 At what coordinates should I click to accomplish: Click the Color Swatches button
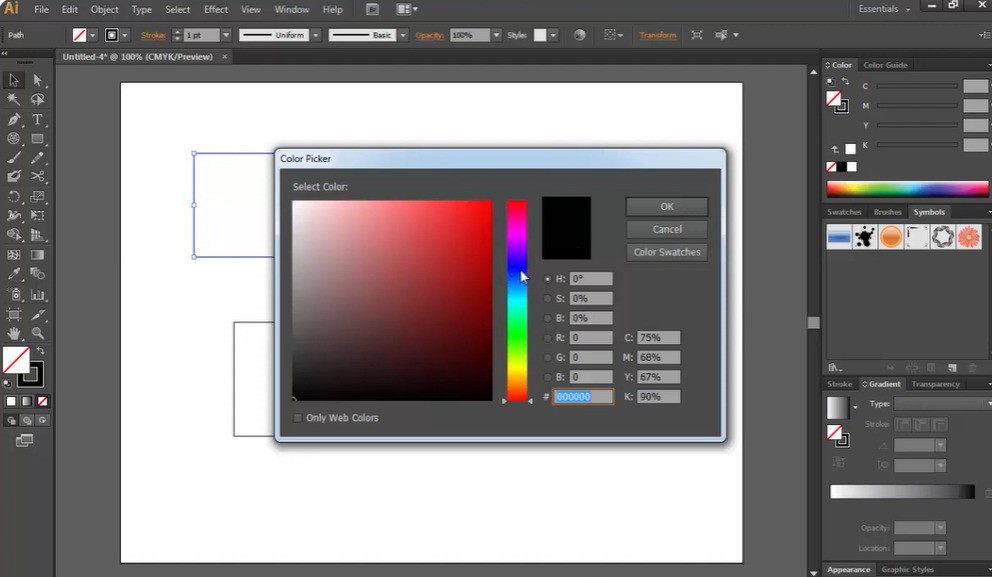(667, 252)
